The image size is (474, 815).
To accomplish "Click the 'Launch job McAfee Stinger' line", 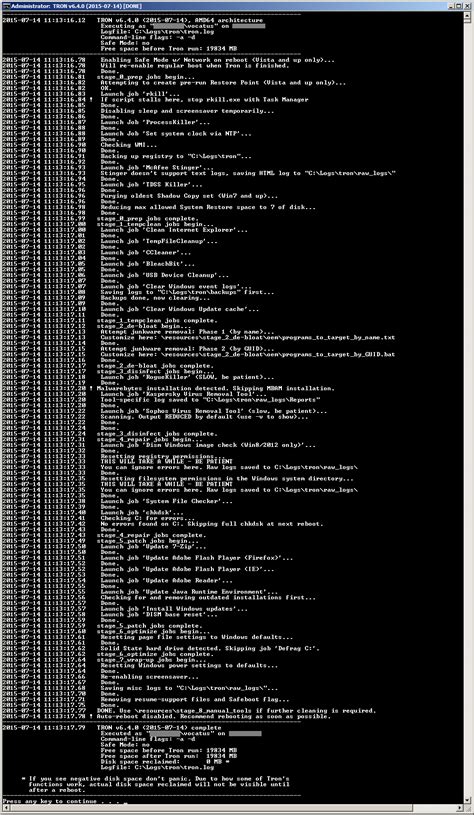I will (156, 167).
